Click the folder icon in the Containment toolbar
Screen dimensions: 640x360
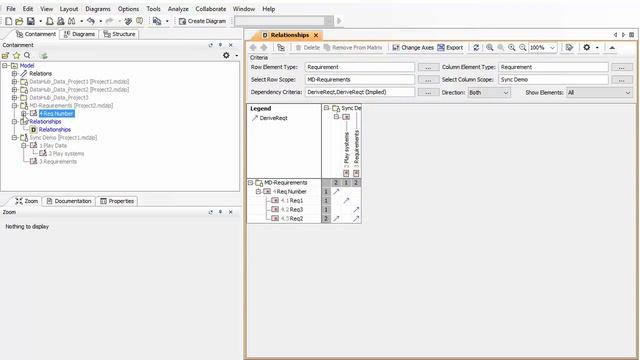click(5, 56)
